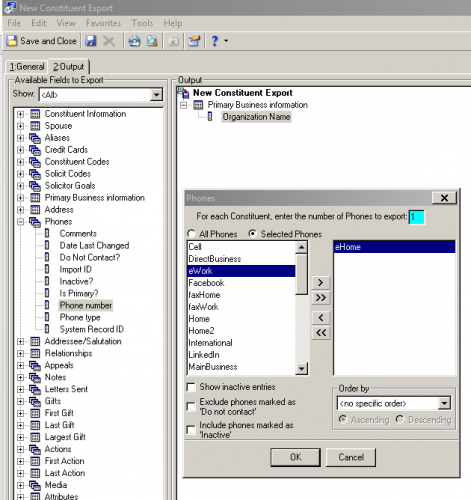The image size is (471, 500).
Task: Click the number of Phones to export field
Action: 416,217
